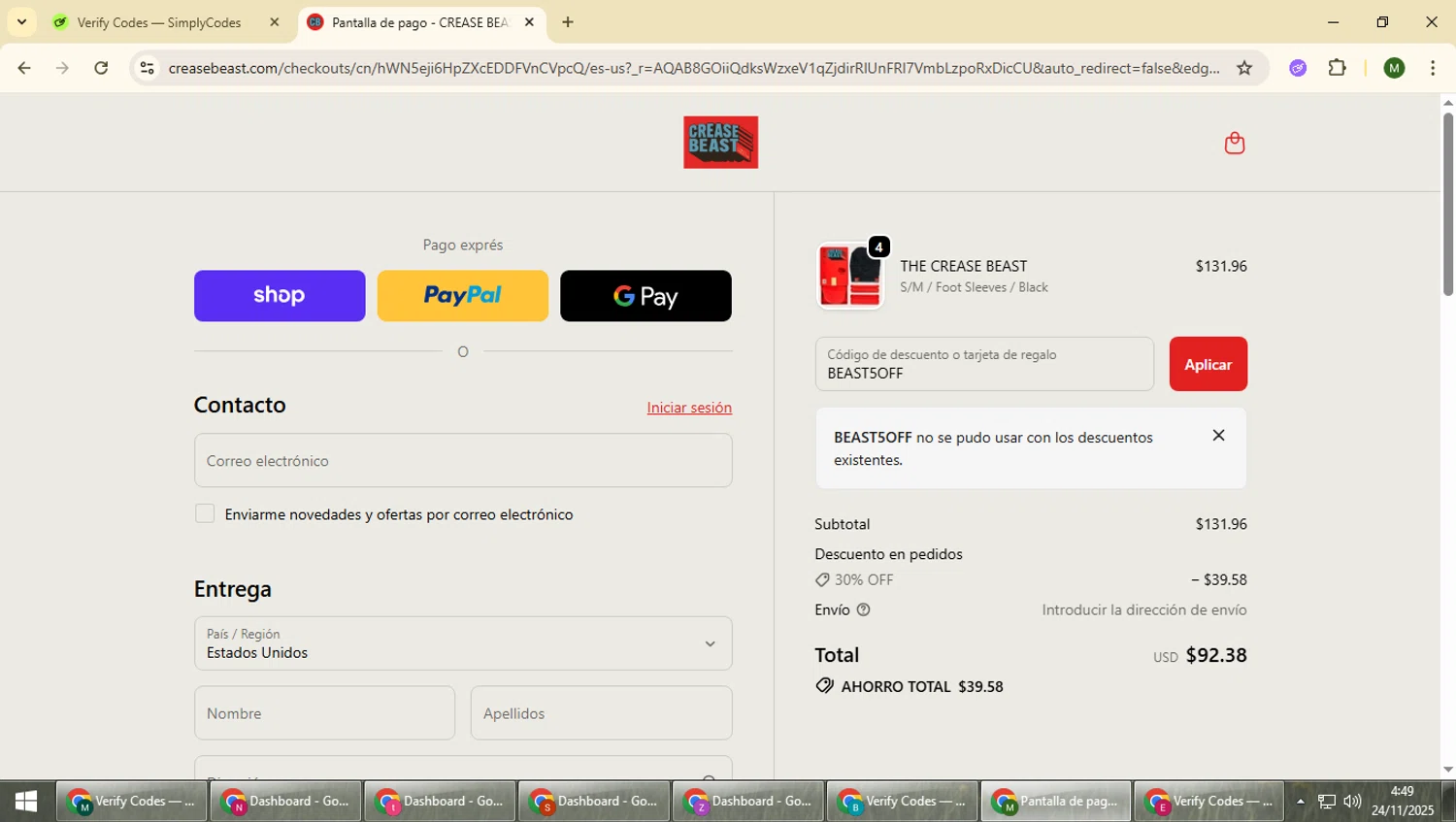
Task: Click Introducir la dirección de envío text
Action: (x=1144, y=610)
